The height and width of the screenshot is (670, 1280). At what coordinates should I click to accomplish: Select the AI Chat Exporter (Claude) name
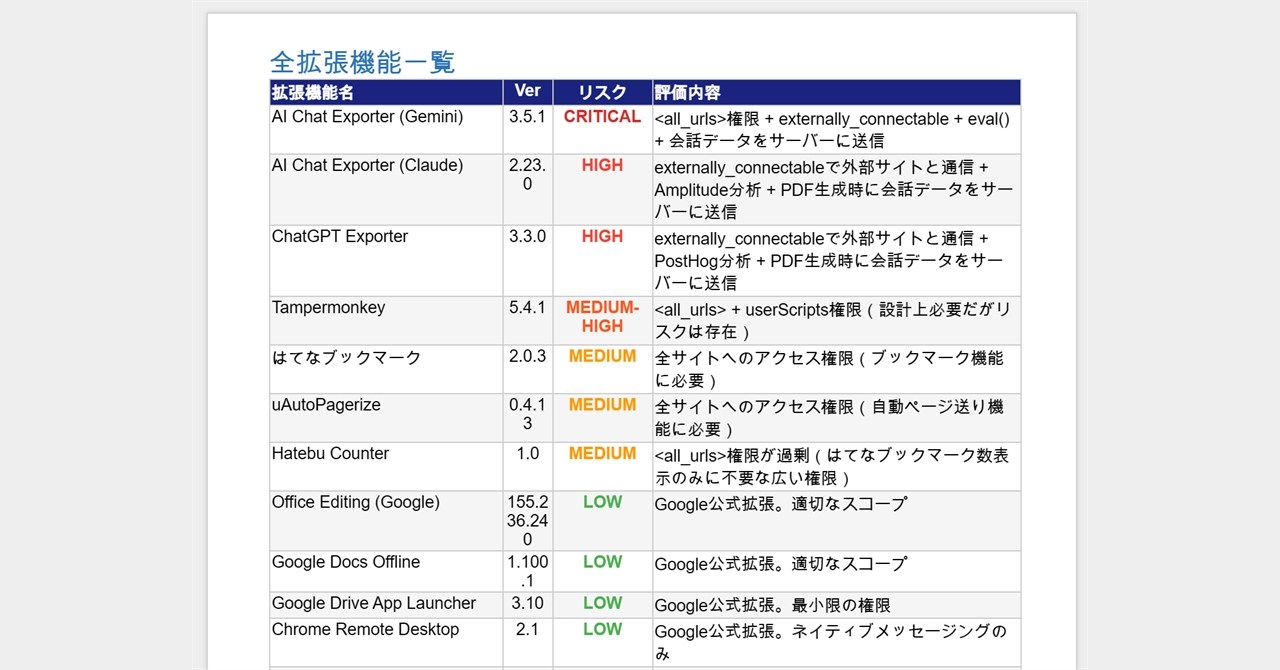(x=367, y=166)
